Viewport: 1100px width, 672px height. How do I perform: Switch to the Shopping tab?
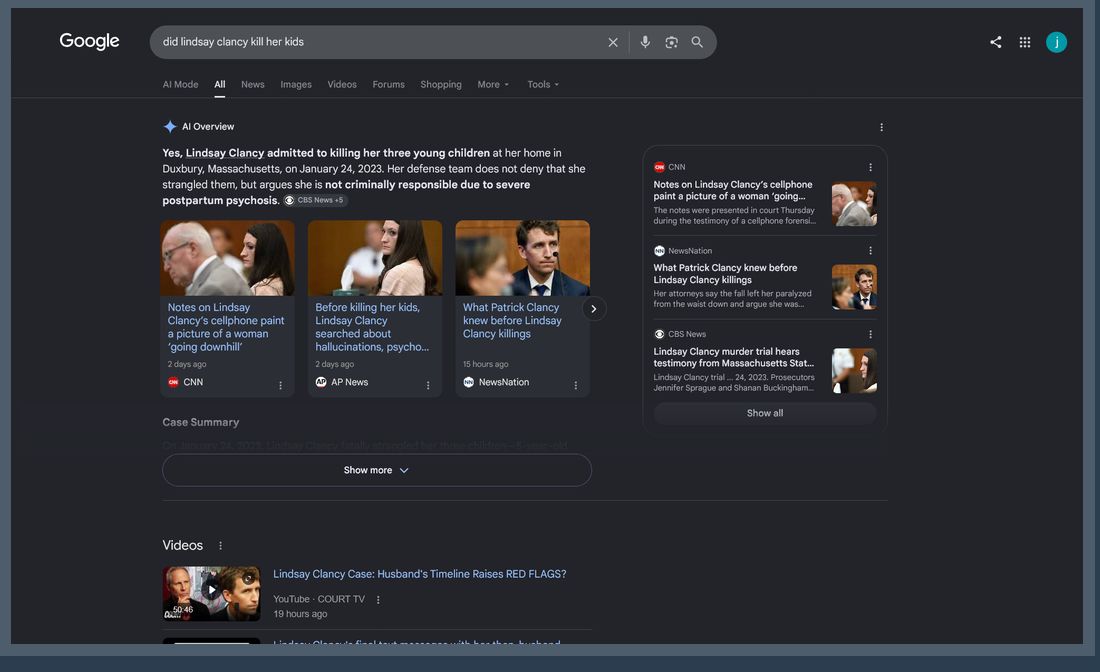click(441, 84)
